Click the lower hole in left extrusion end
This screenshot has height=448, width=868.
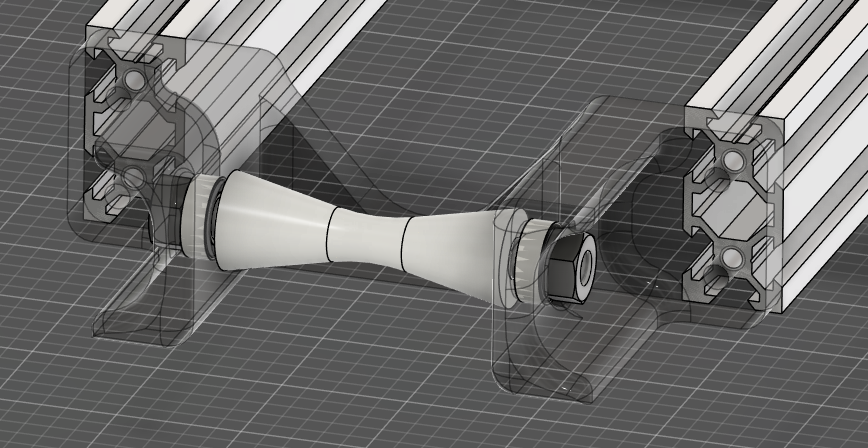(x=131, y=179)
